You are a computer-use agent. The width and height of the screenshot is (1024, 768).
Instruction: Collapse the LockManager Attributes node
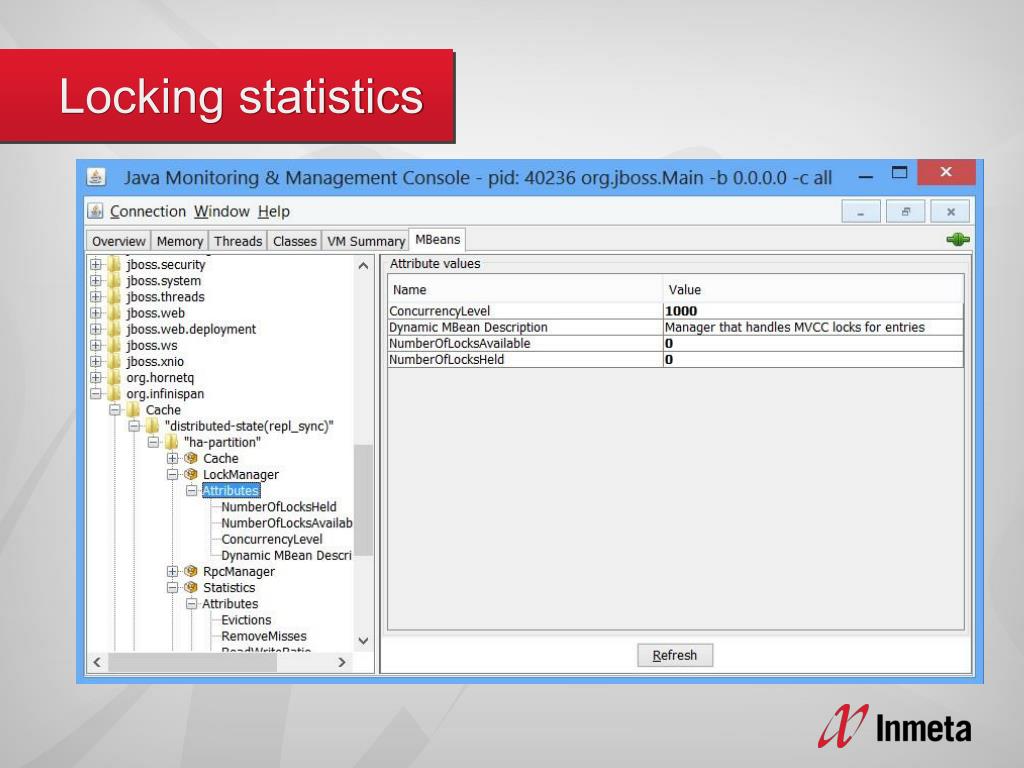(x=191, y=490)
